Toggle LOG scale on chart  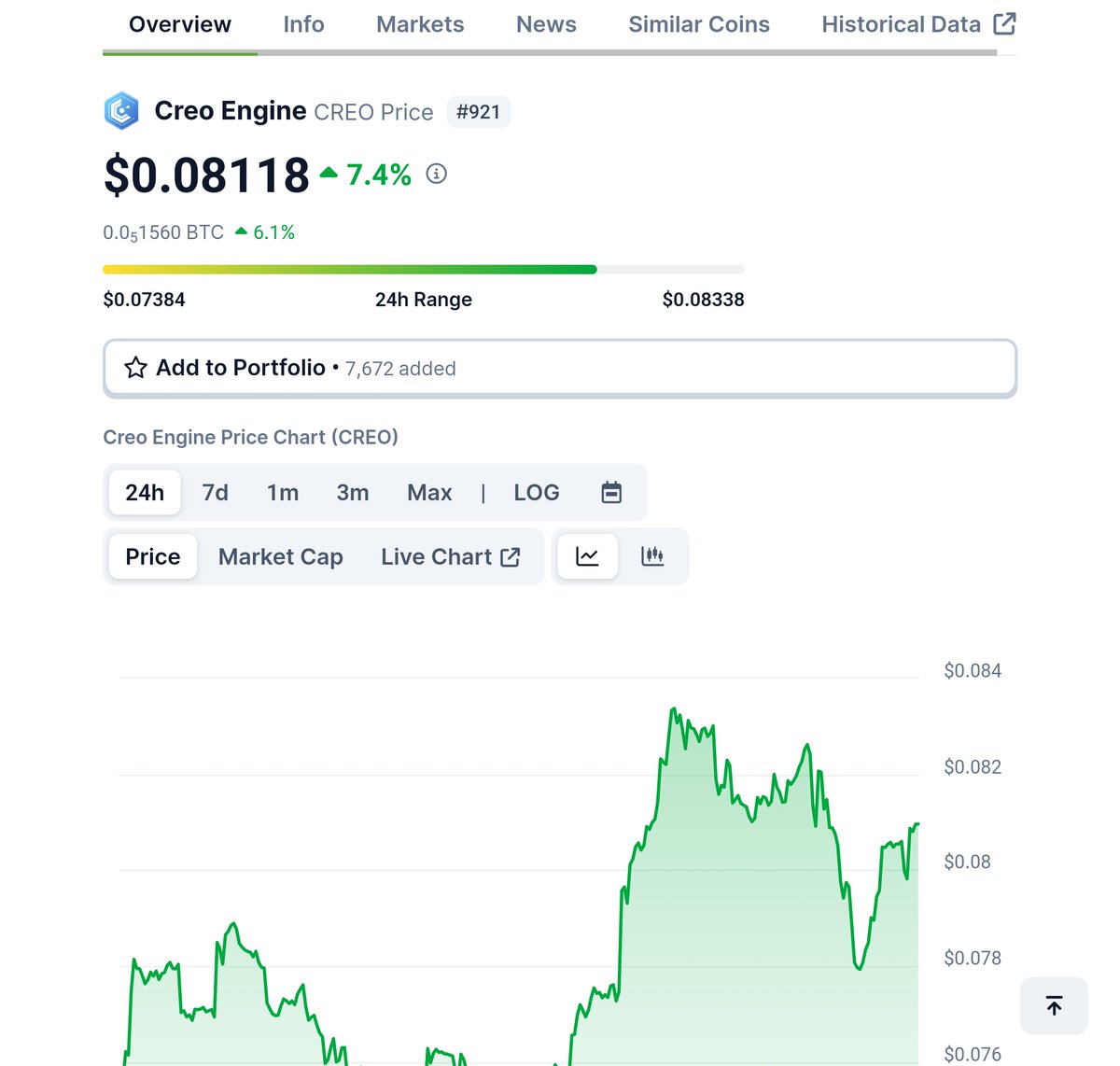537,493
